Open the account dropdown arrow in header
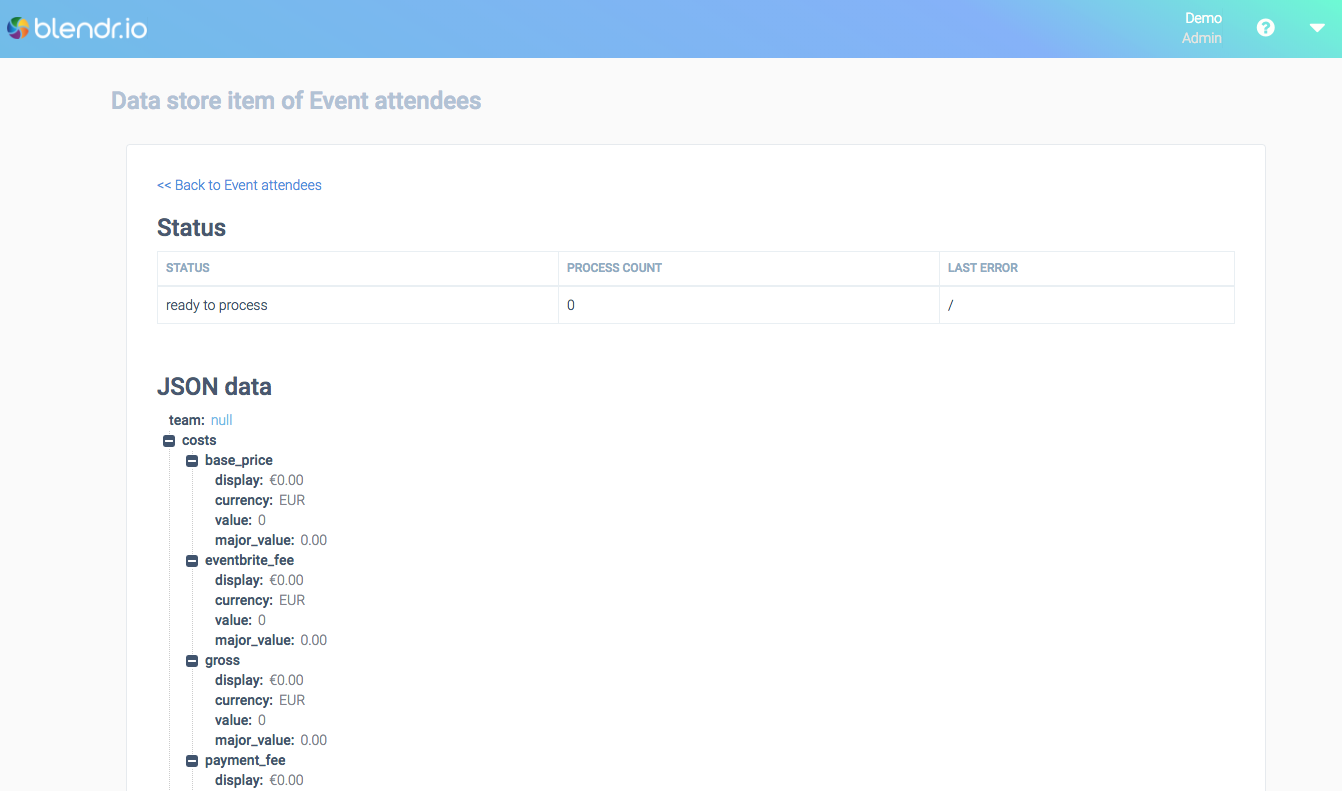1342x791 pixels. pyautogui.click(x=1317, y=28)
